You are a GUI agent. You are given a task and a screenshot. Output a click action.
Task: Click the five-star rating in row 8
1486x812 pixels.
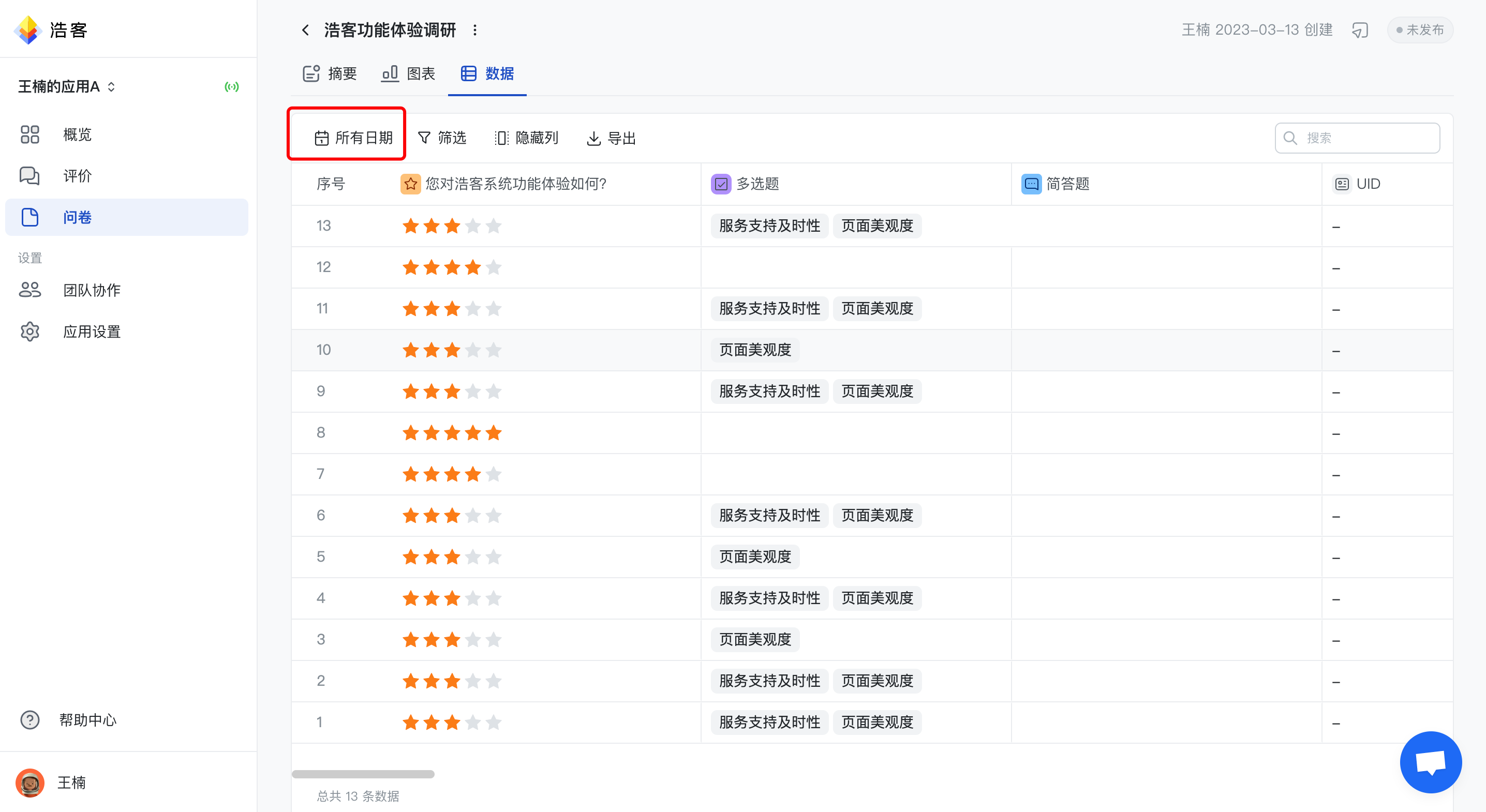(452, 433)
